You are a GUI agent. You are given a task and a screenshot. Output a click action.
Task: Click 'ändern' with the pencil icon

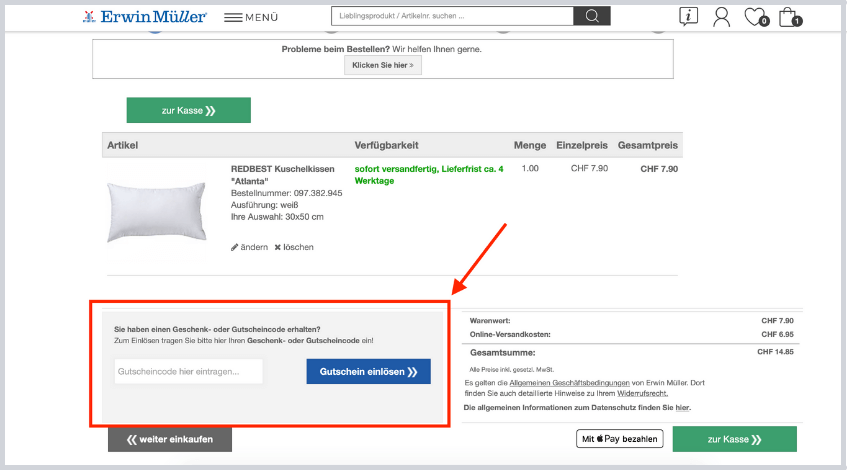(x=250, y=247)
